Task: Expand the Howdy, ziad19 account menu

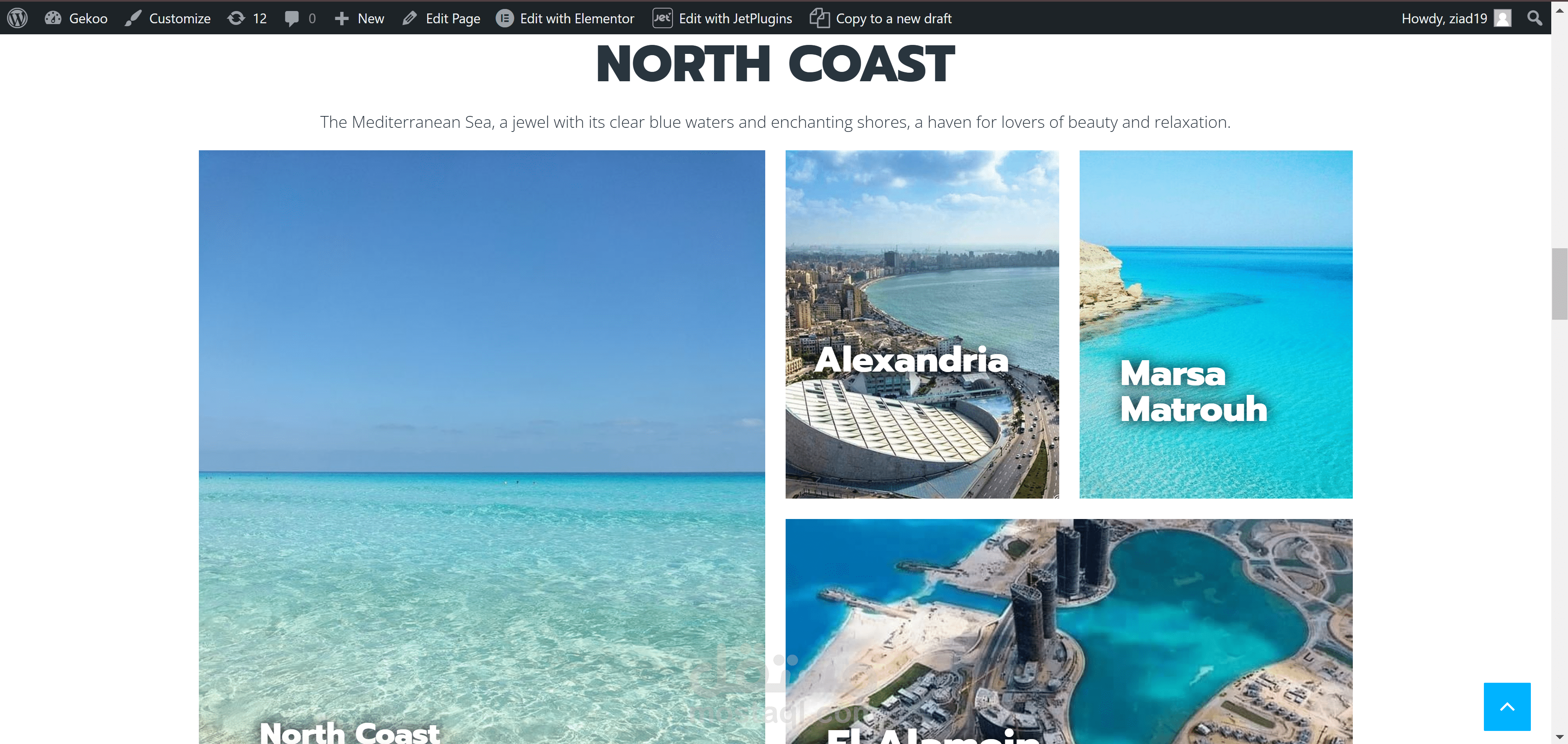Action: tap(1456, 18)
